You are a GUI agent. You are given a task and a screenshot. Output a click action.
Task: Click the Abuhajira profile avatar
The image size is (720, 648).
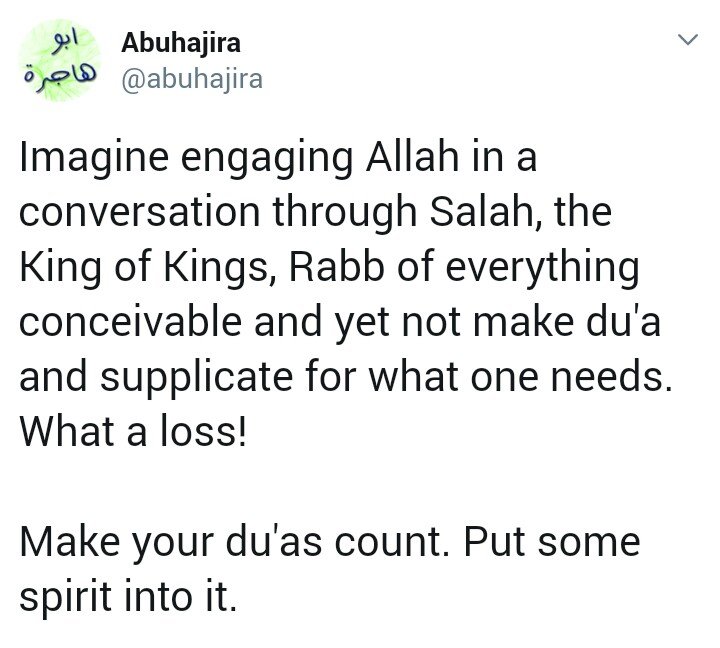click(58, 61)
